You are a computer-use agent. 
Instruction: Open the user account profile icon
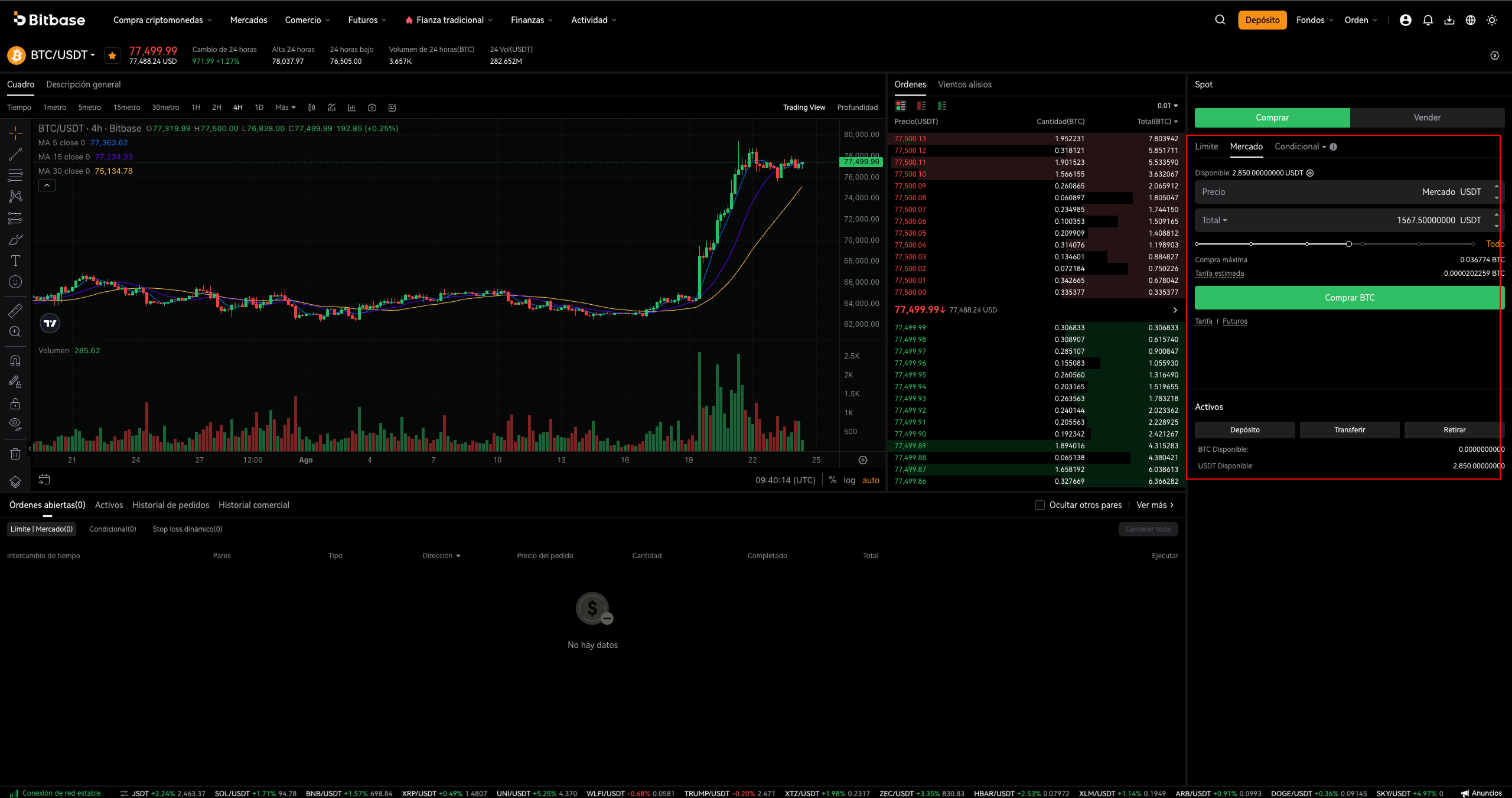click(1406, 20)
